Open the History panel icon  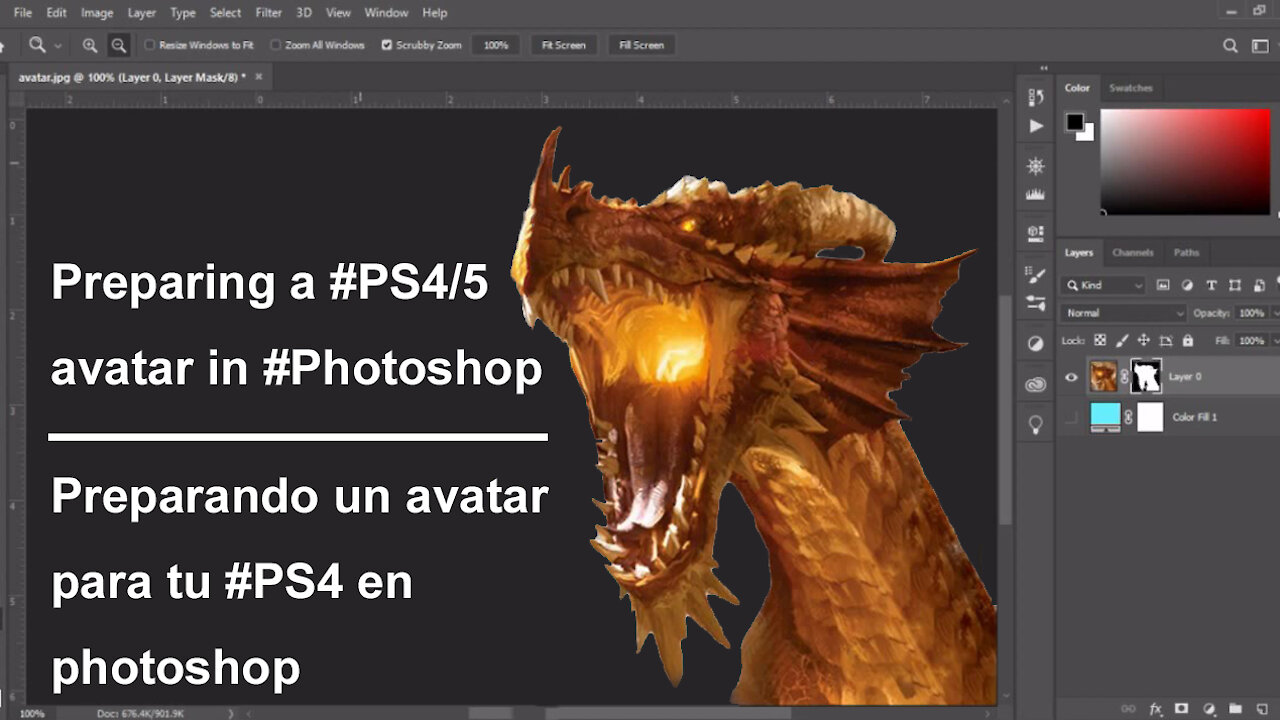[x=1035, y=96]
